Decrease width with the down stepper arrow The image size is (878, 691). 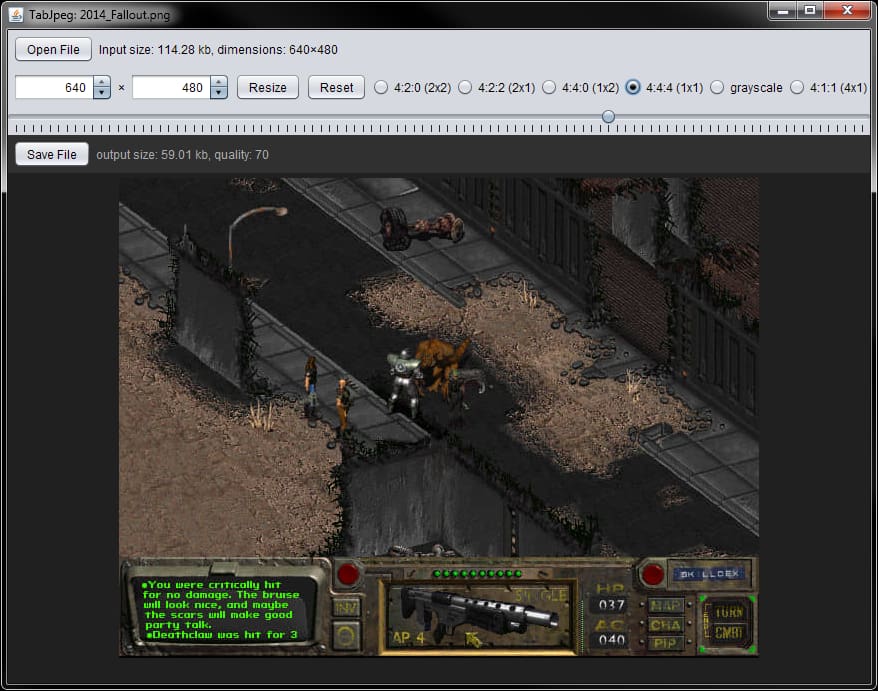coord(102,93)
